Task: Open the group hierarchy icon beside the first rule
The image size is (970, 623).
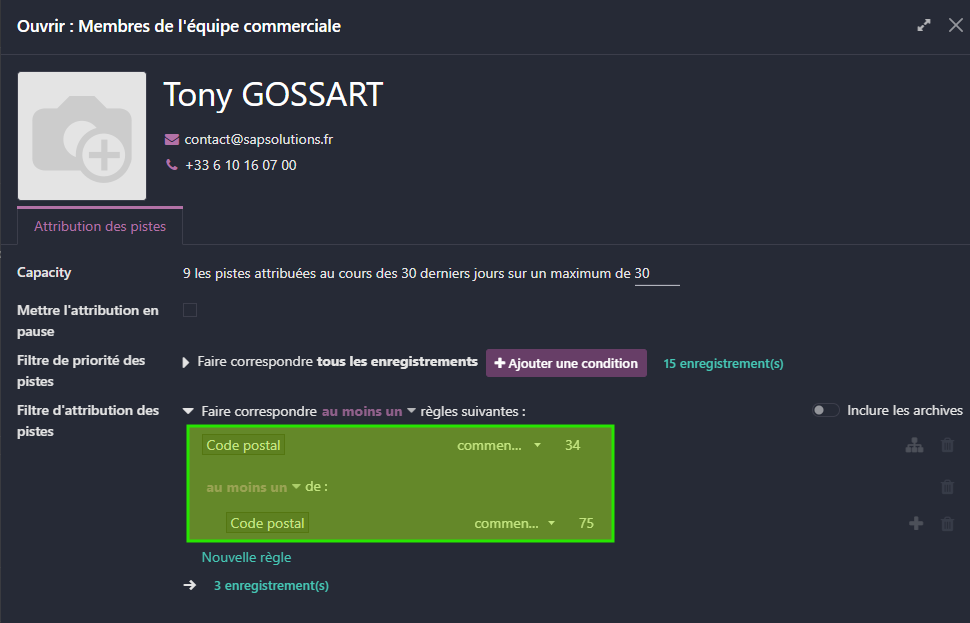Action: point(914,446)
